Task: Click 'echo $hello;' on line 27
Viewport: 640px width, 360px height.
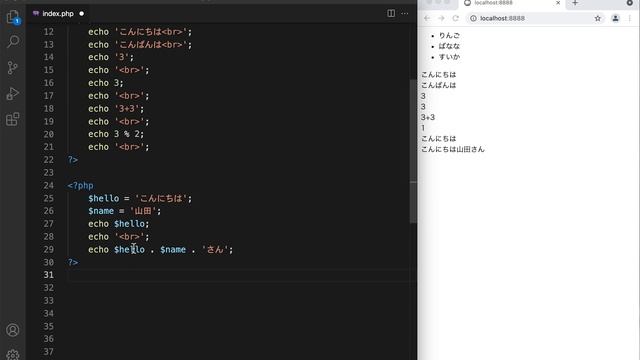Action: pos(119,224)
